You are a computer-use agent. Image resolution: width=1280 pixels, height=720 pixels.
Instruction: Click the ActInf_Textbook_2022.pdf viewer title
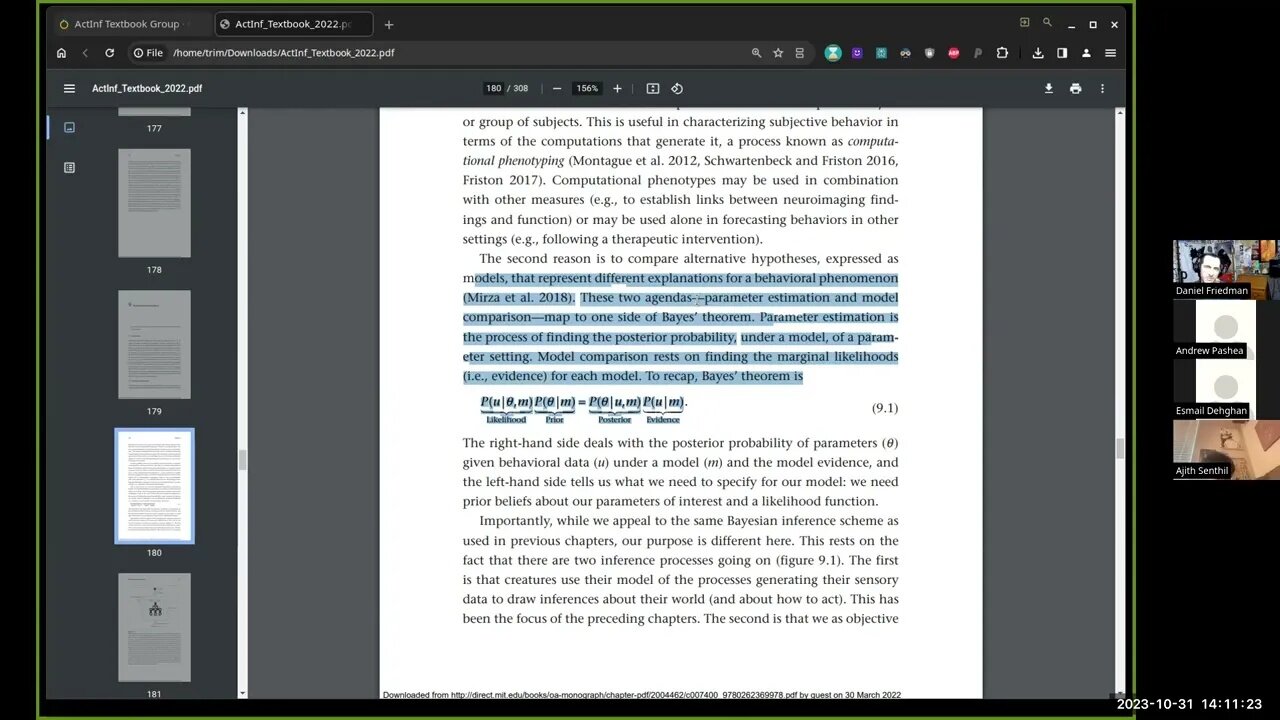pos(147,88)
